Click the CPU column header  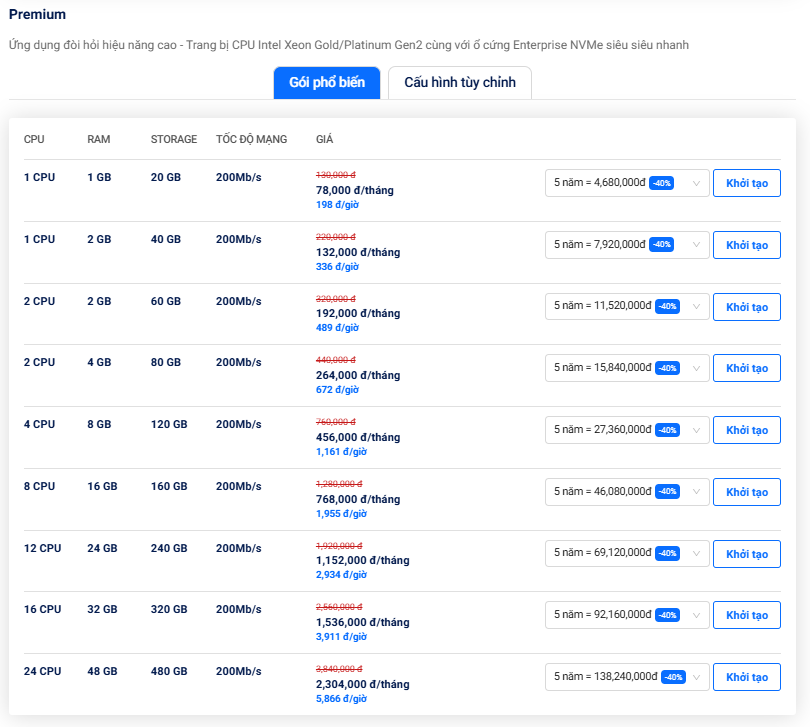tap(34, 139)
